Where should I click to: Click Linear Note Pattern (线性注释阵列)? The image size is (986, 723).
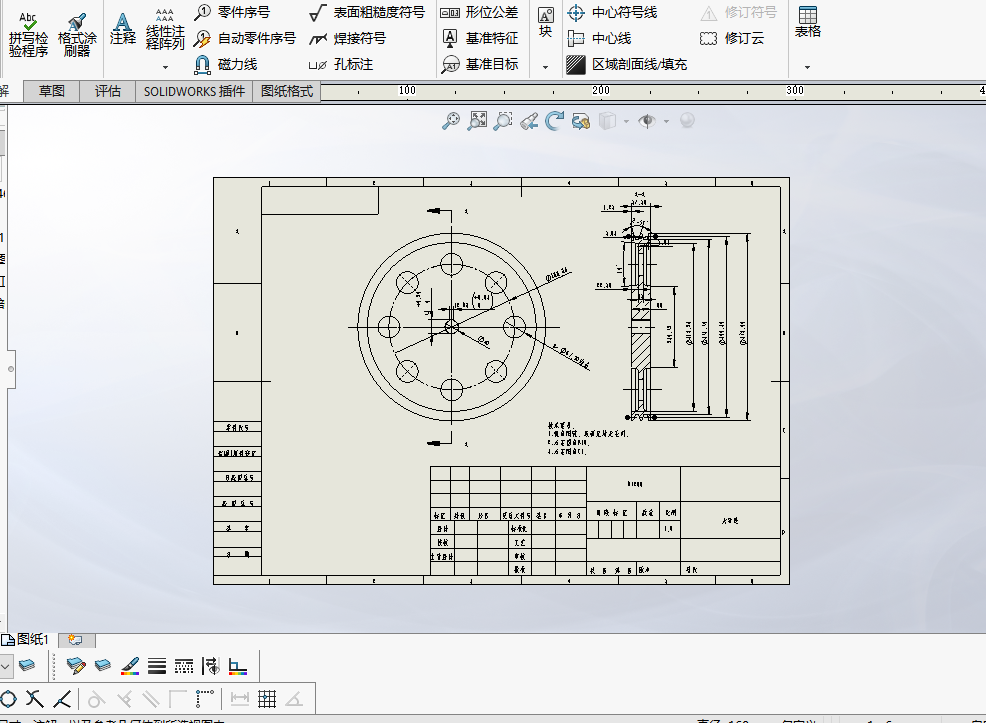click(x=165, y=29)
